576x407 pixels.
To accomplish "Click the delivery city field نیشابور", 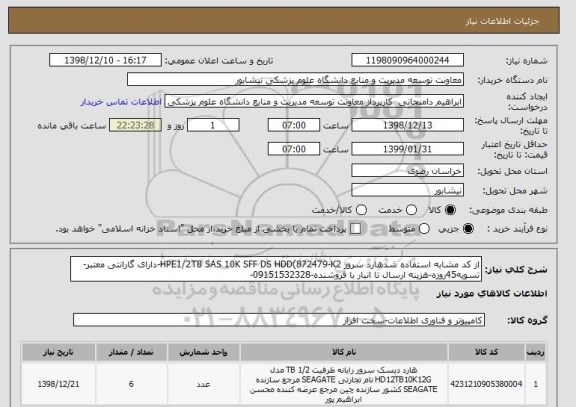I will (407, 190).
